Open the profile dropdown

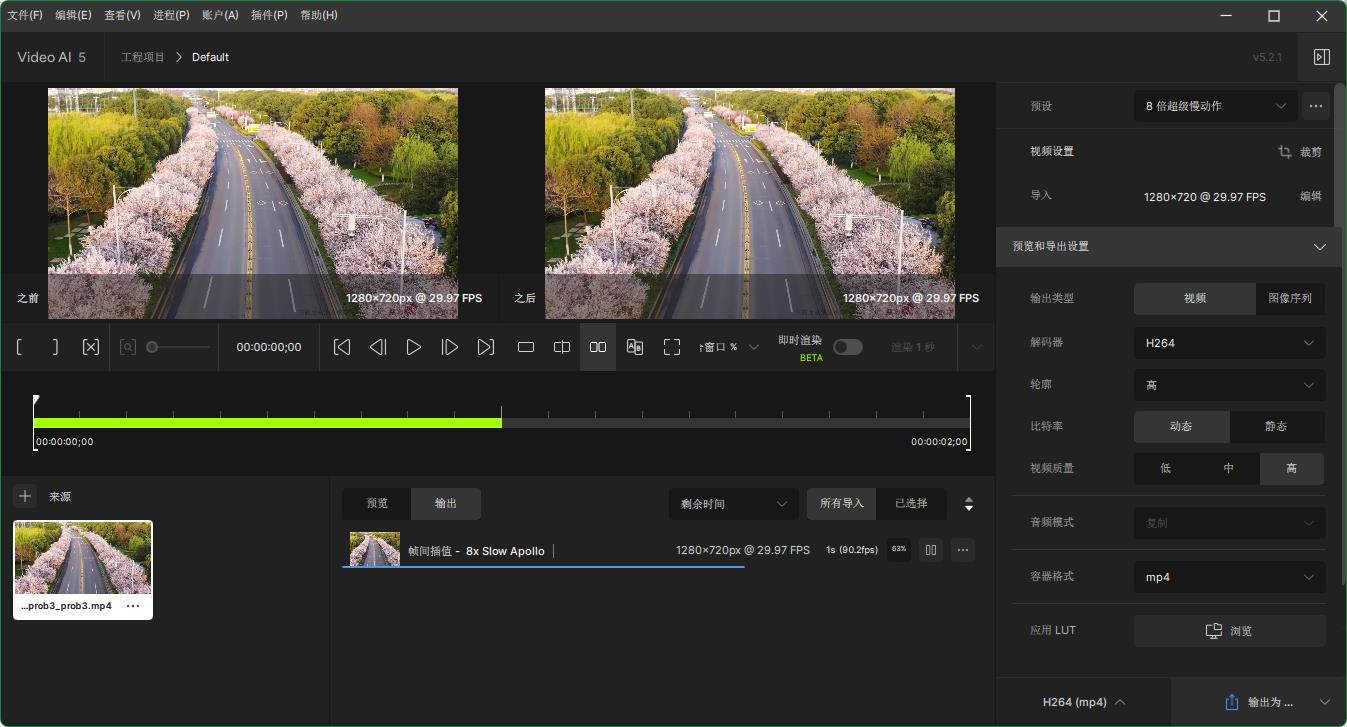[1230, 385]
